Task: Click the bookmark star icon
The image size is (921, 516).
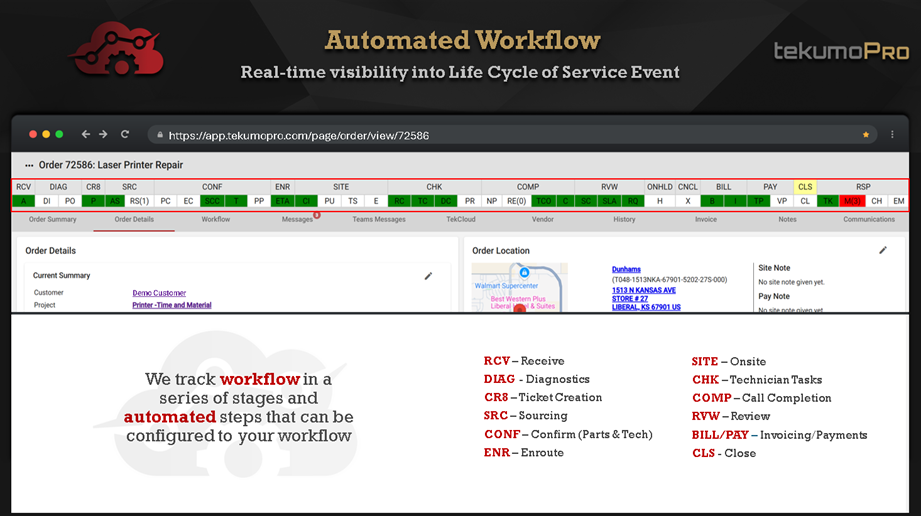Action: coord(865,134)
